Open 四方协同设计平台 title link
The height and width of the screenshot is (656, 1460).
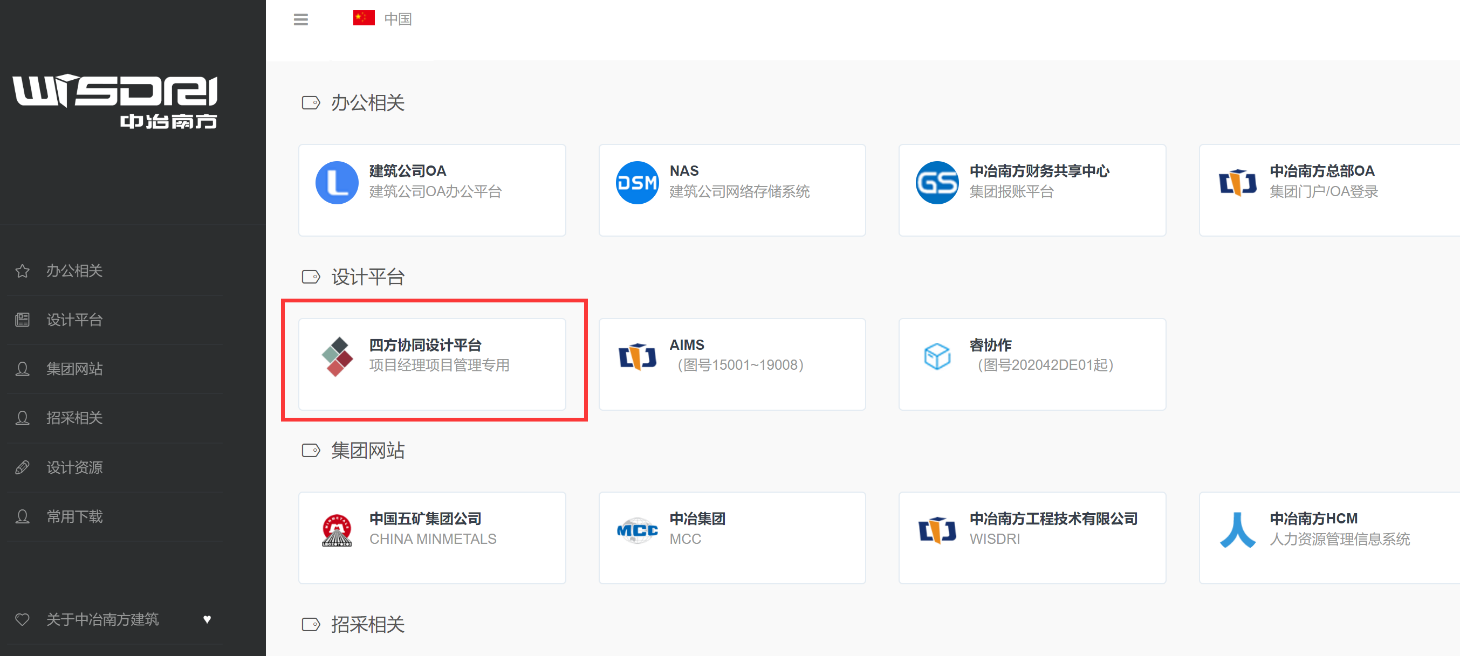pos(425,345)
